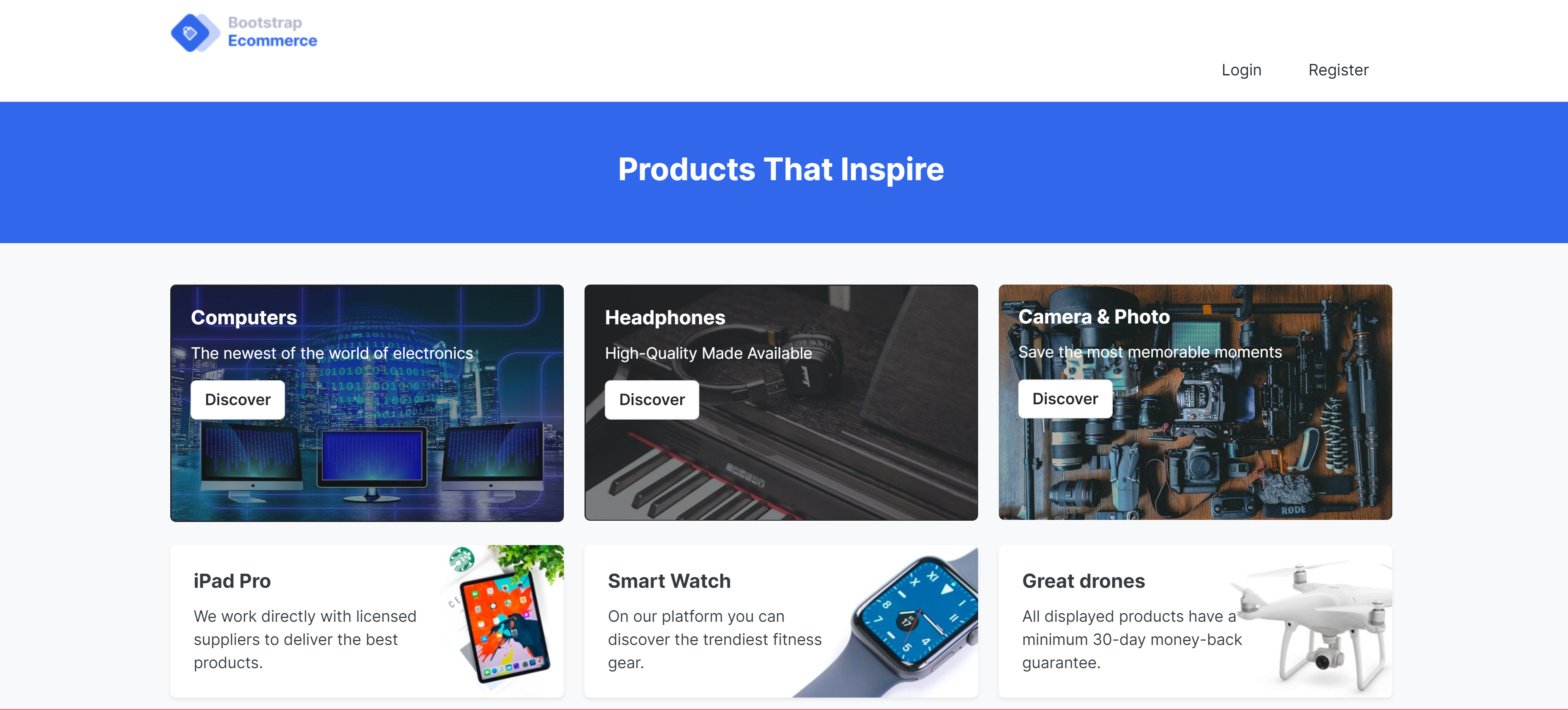The height and width of the screenshot is (710, 1568).
Task: Select the Headphones category heading
Action: (665, 317)
